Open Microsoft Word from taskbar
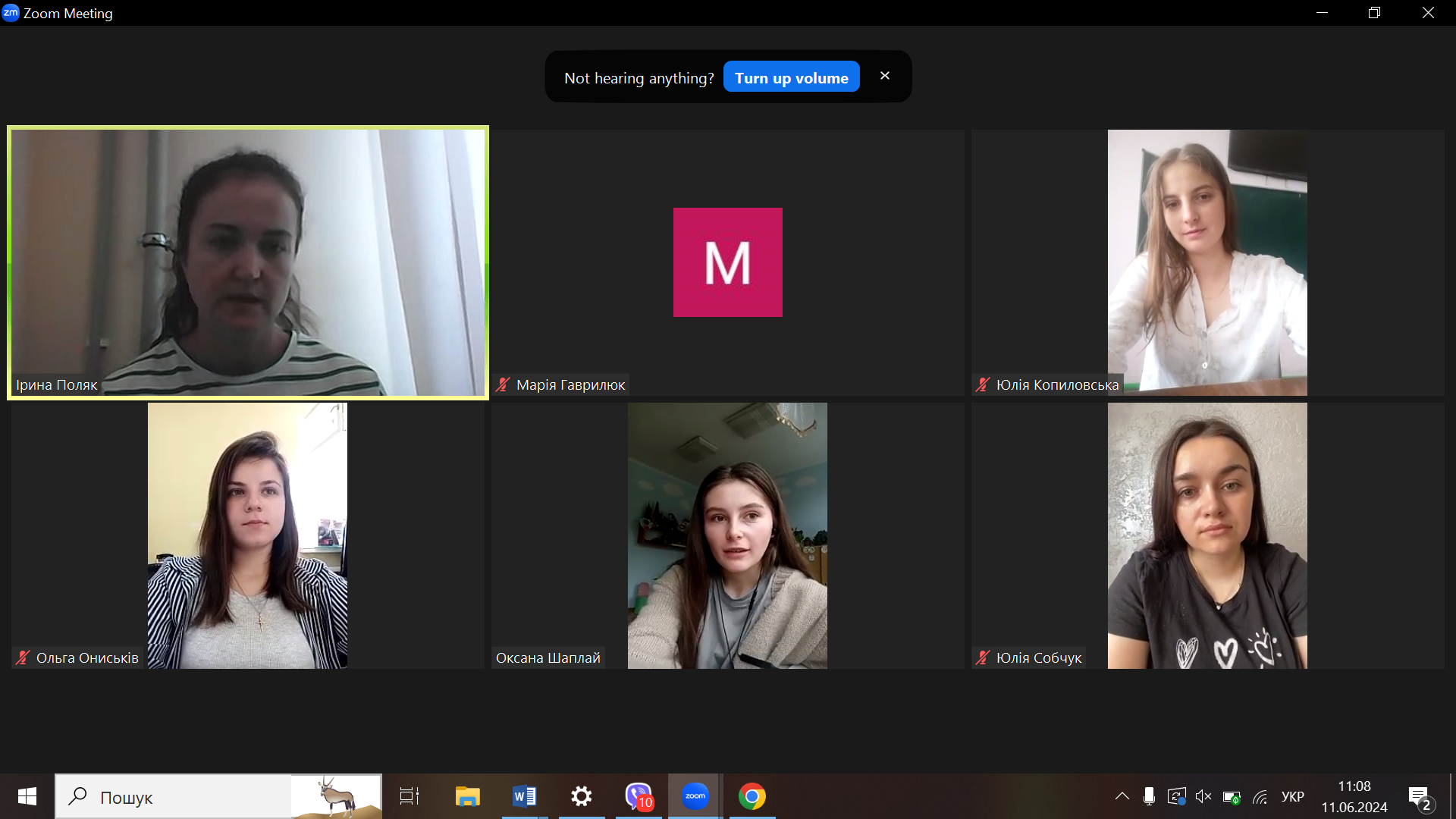 point(524,796)
